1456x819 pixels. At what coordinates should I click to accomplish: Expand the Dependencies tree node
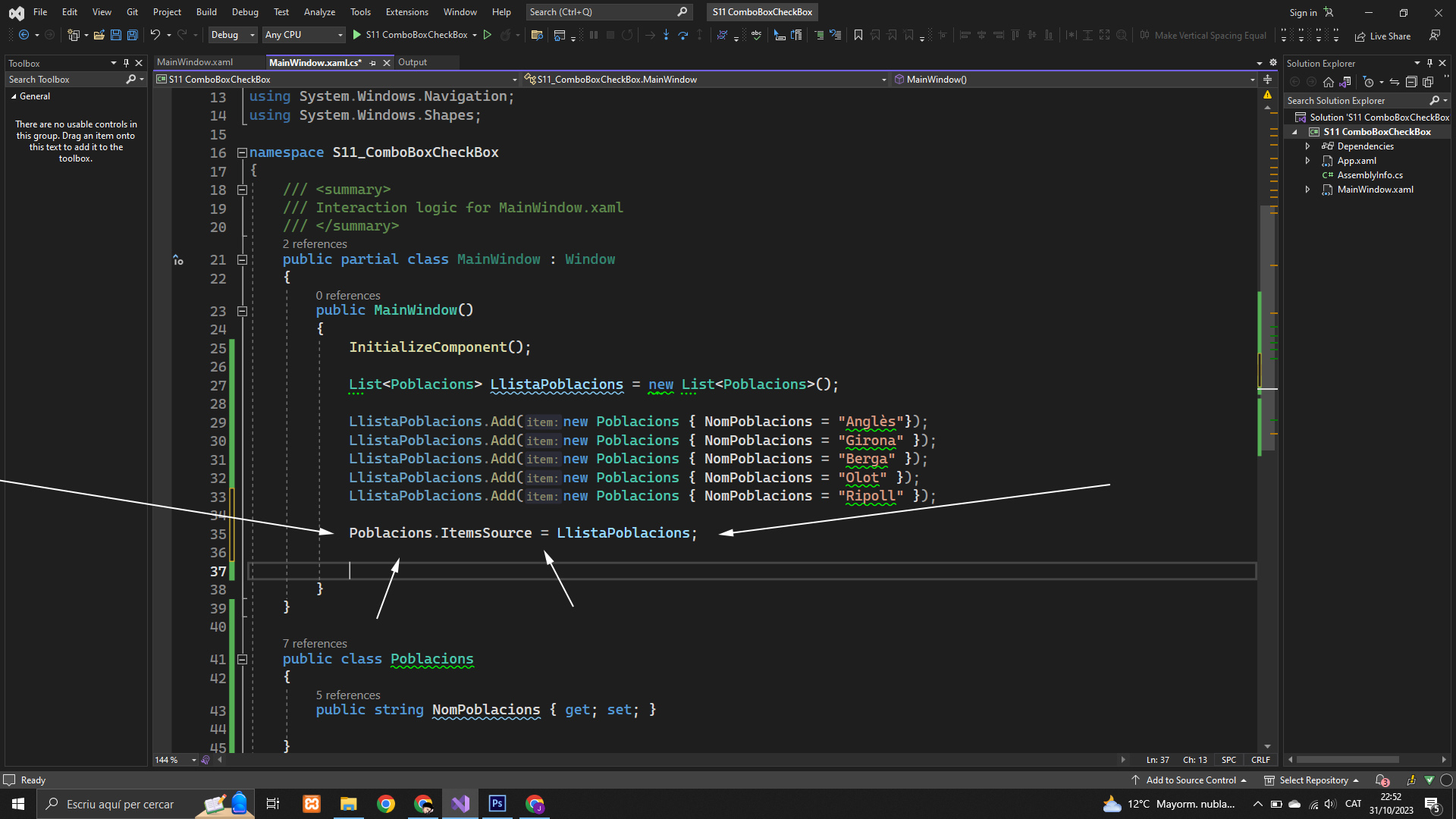[1307, 146]
